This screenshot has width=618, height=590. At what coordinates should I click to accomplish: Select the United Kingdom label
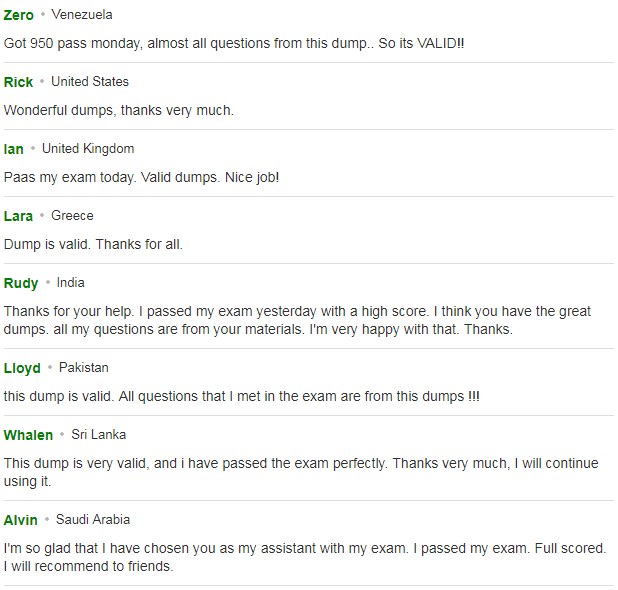88,149
